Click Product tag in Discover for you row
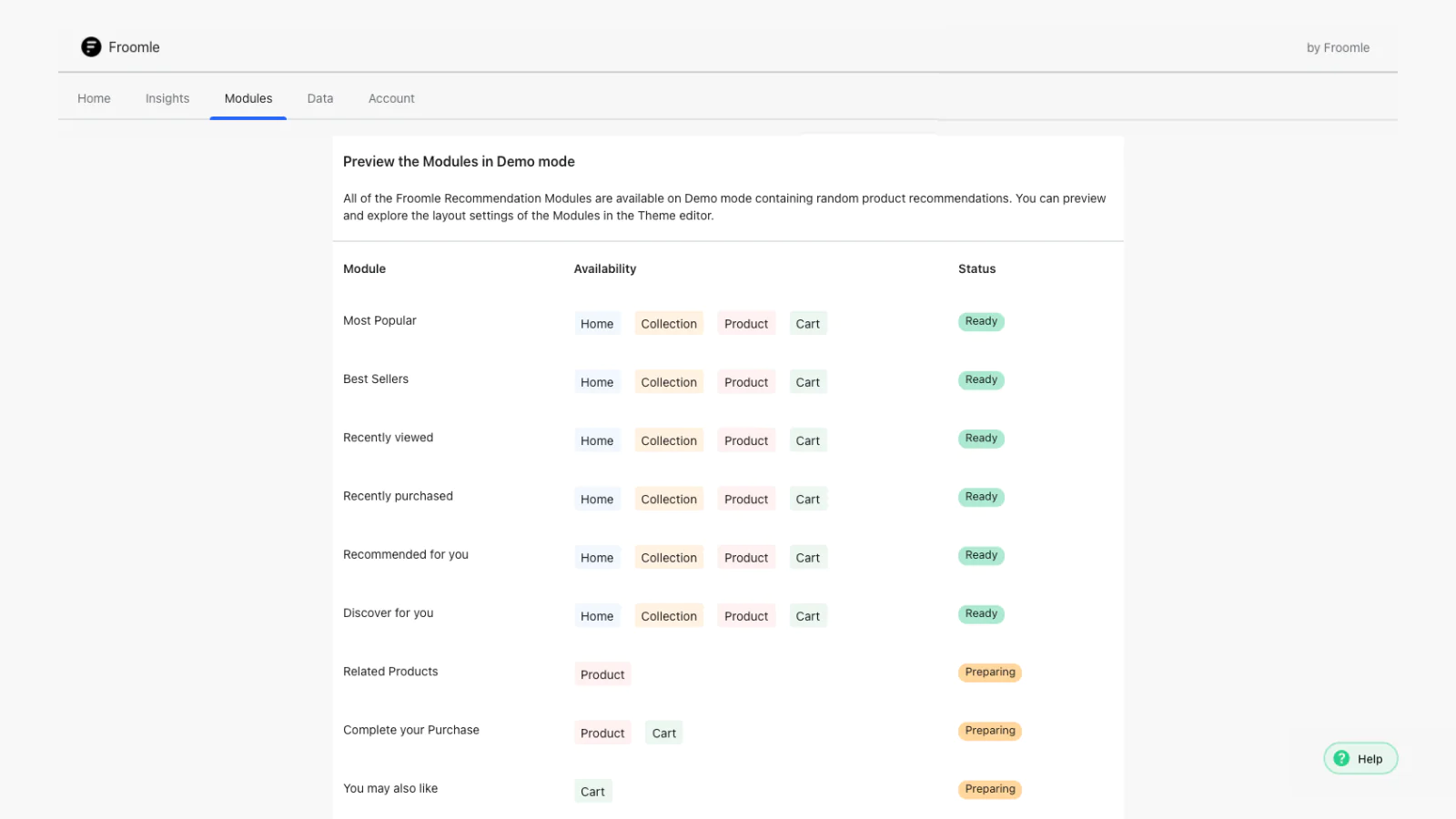This screenshot has width=1456, height=819. (746, 616)
